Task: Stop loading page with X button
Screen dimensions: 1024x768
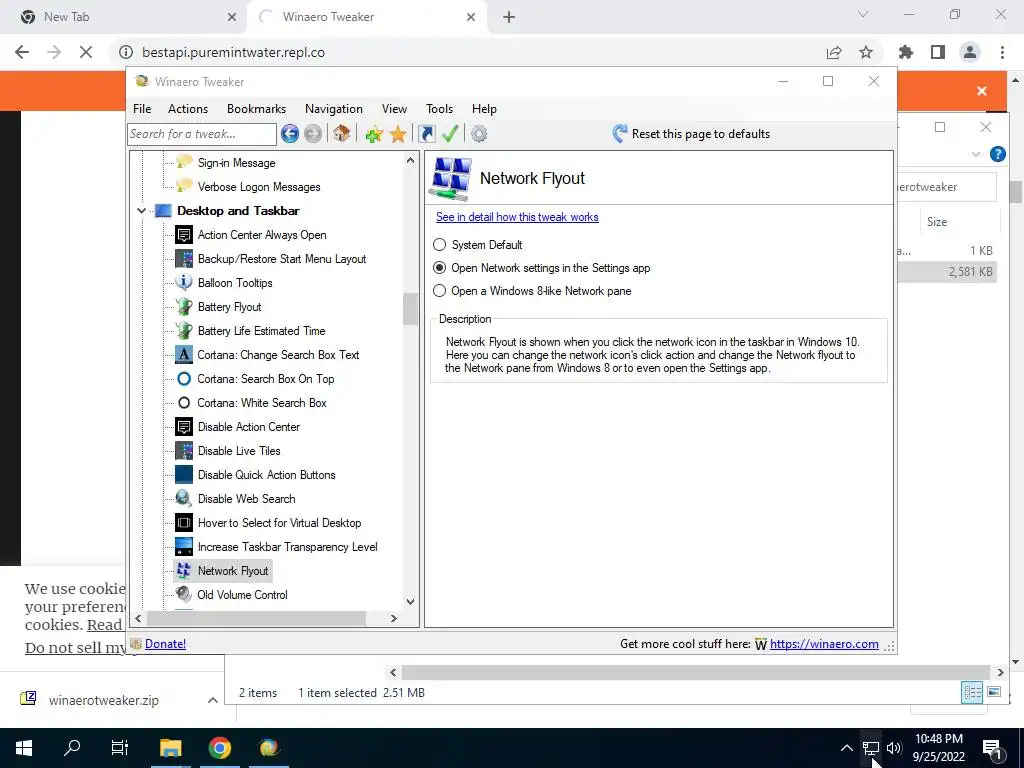Action: [x=86, y=52]
